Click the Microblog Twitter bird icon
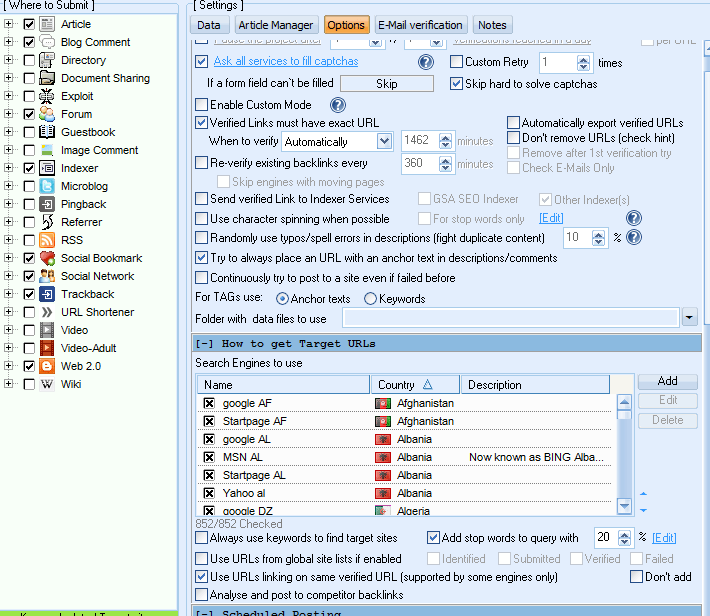Screen dimensions: 710x616 [x=47, y=186]
